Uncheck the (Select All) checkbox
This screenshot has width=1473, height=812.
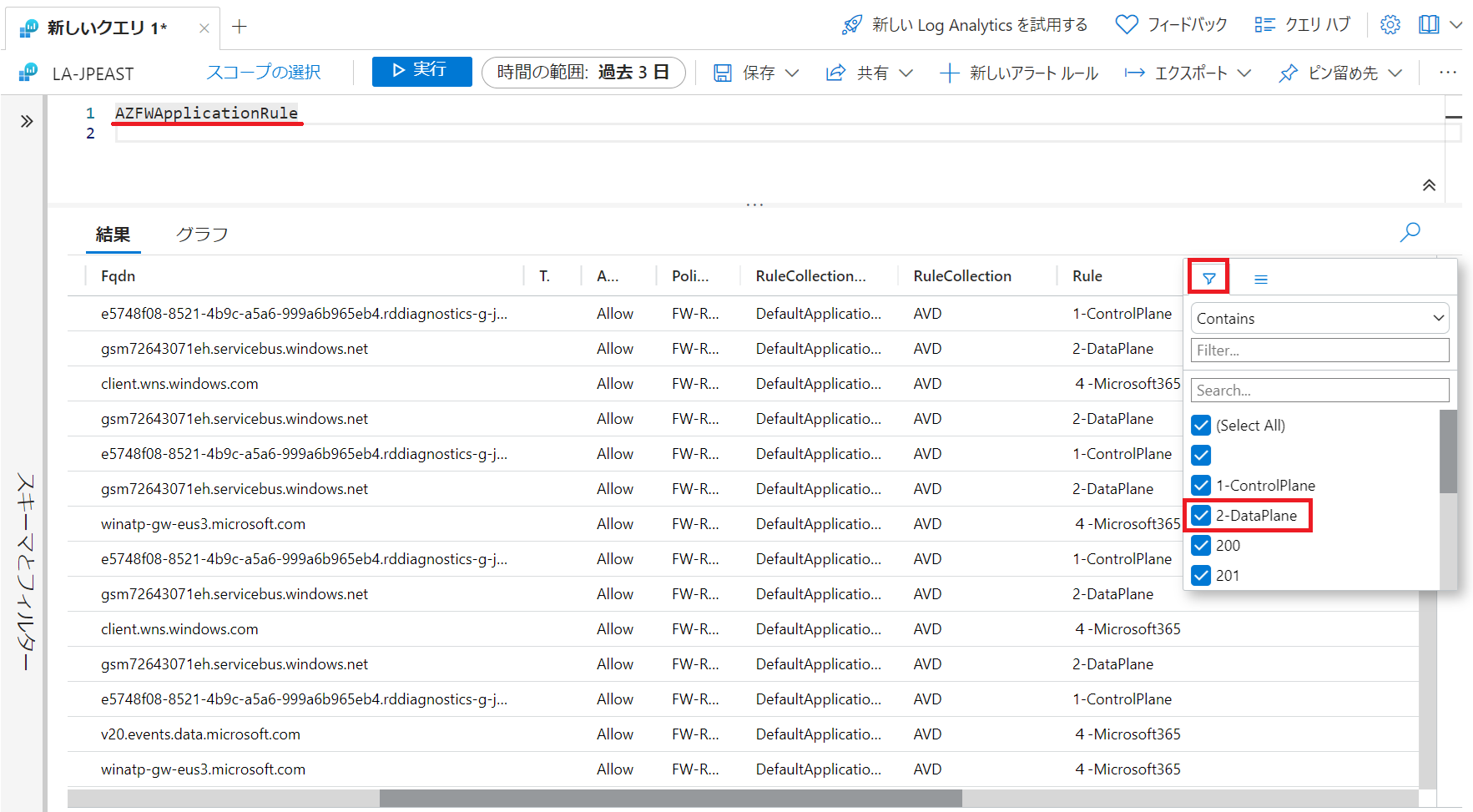click(x=1201, y=426)
